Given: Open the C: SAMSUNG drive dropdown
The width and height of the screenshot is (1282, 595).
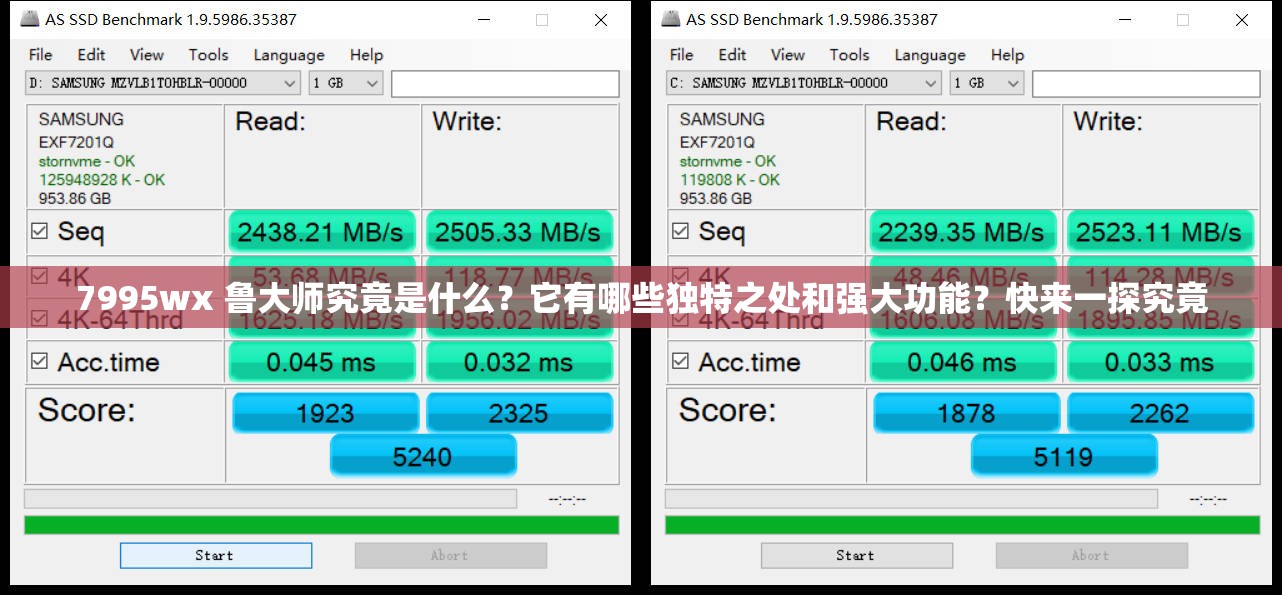Looking at the screenshot, I should click(x=804, y=83).
